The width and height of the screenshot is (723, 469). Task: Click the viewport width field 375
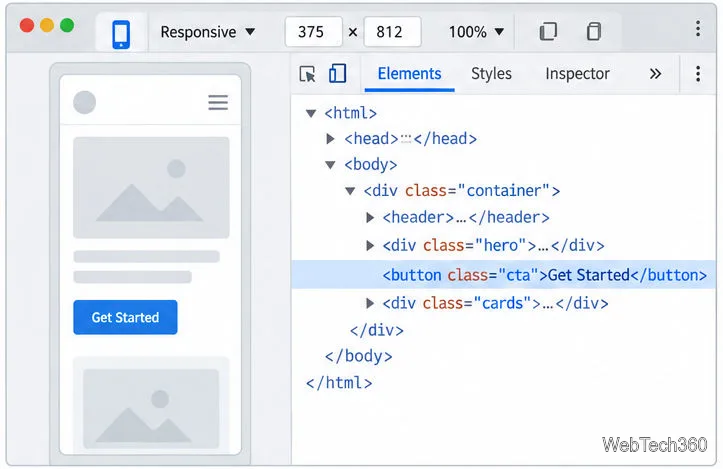[314, 32]
